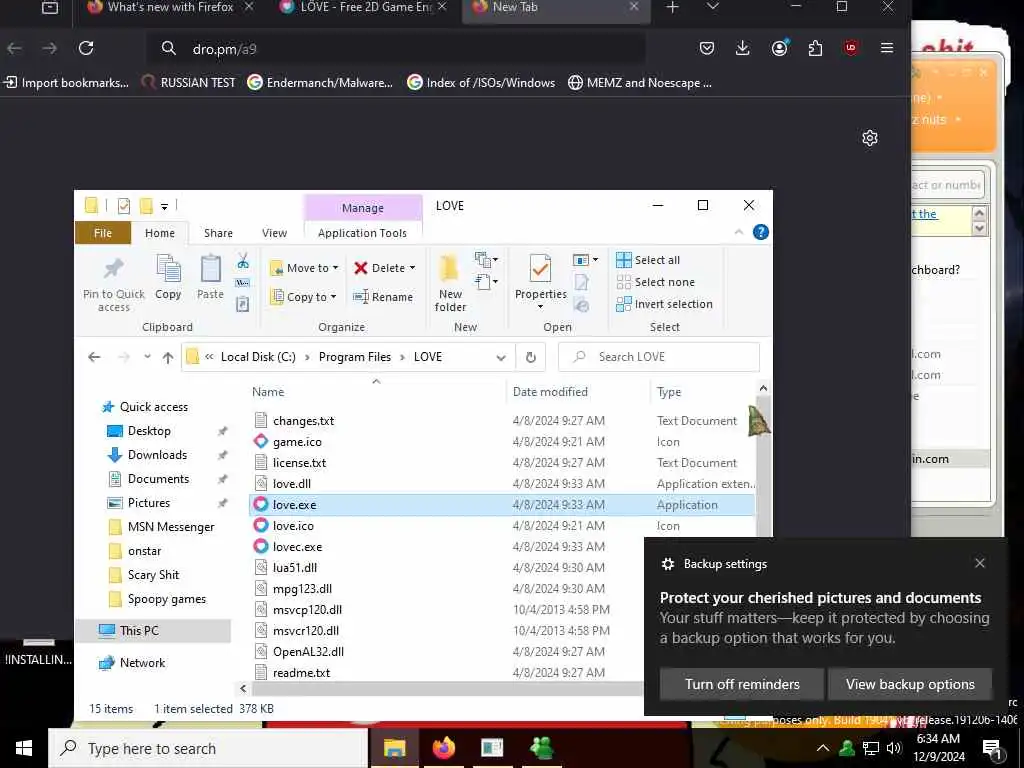Click Import bookmarks button
This screenshot has width=1024, height=768.
pos(66,83)
